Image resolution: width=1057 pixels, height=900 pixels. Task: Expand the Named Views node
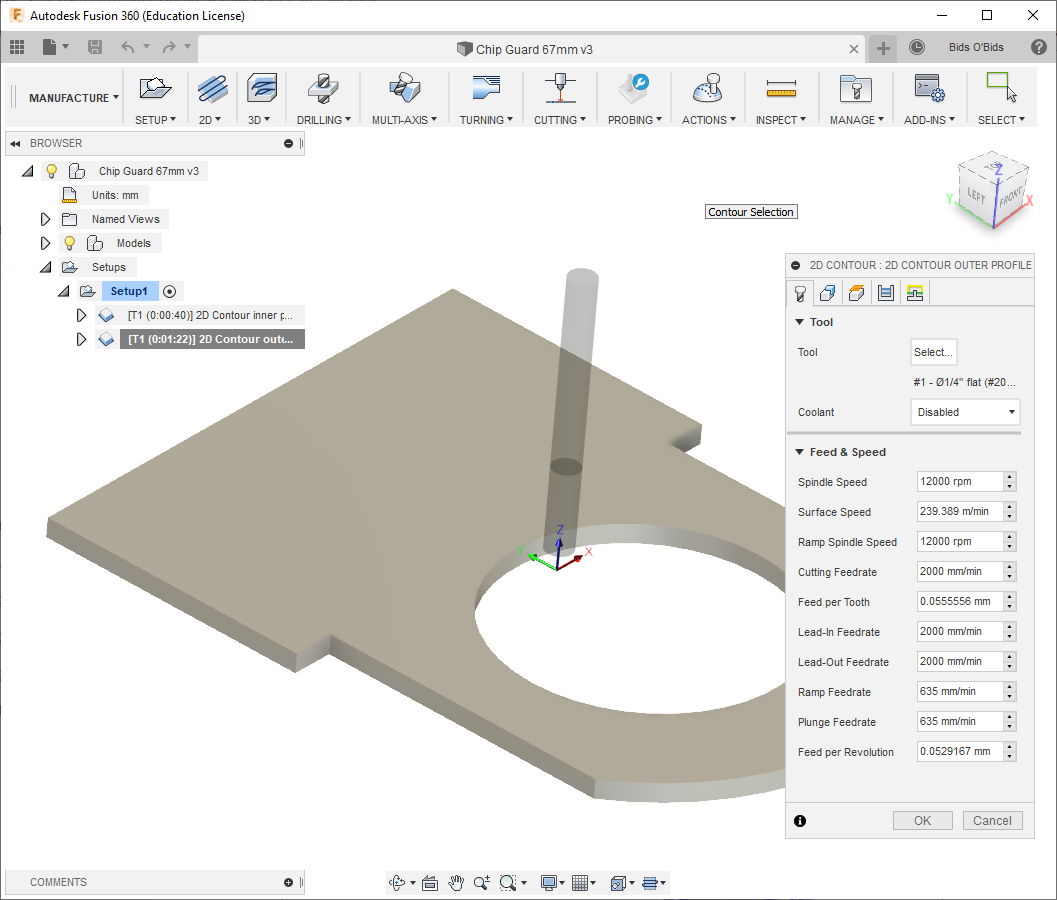pyautogui.click(x=45, y=219)
